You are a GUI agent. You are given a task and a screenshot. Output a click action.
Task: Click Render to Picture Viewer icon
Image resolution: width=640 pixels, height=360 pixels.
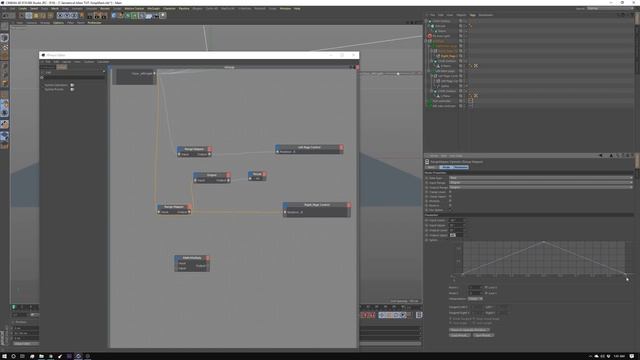pyautogui.click(x=97, y=16)
